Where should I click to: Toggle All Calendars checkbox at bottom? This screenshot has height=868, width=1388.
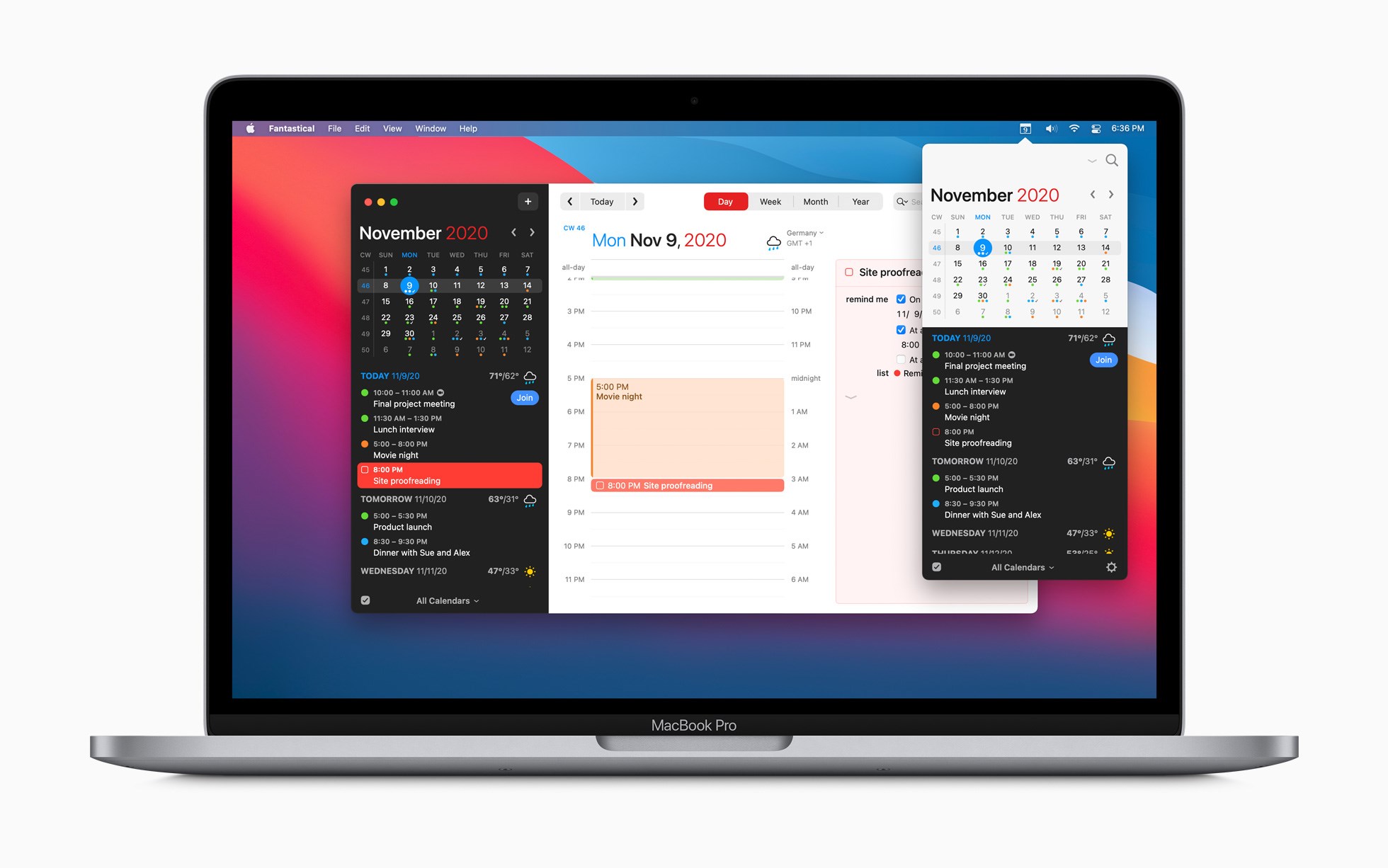pyautogui.click(x=365, y=600)
